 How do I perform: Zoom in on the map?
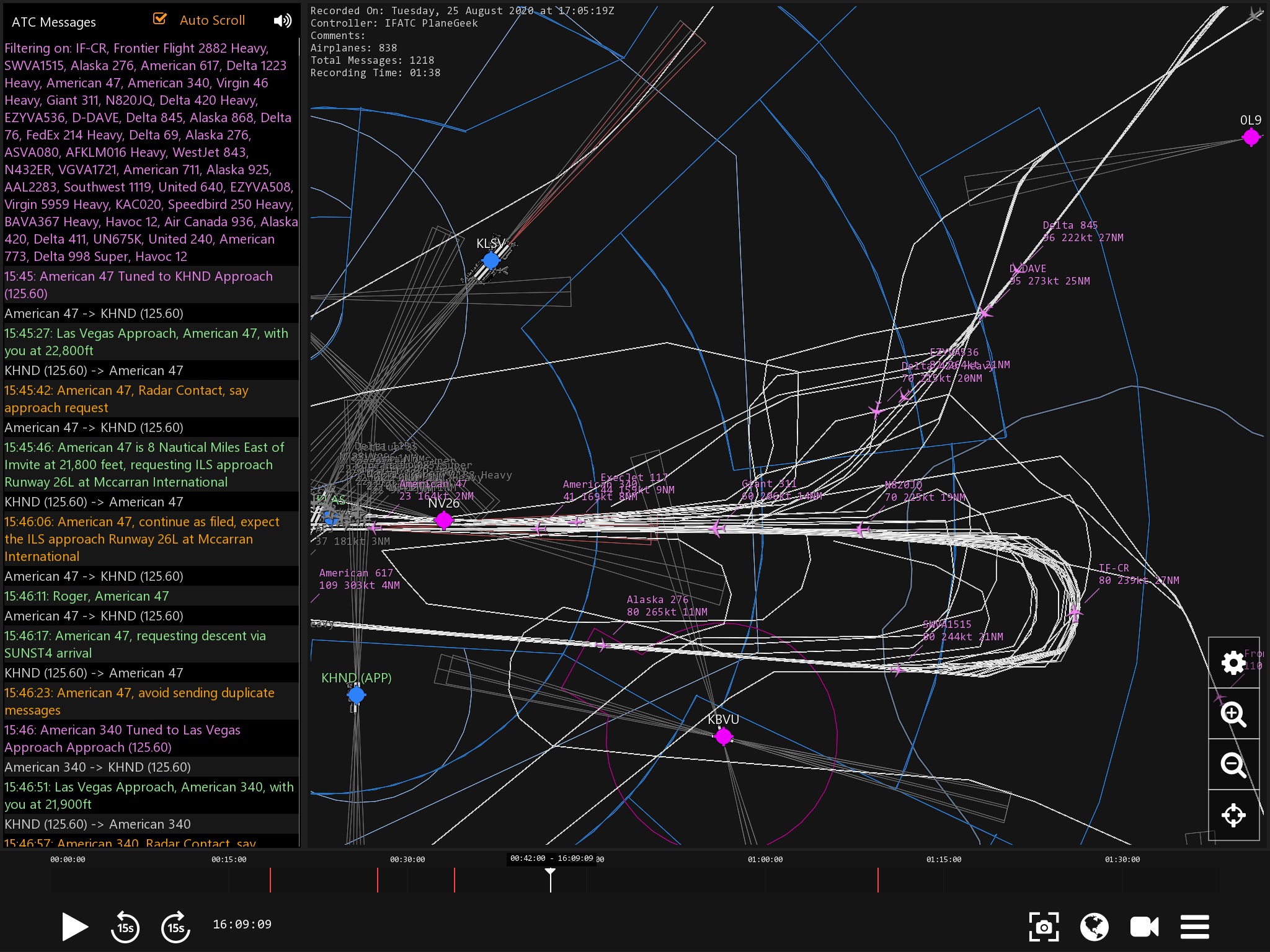(1233, 714)
